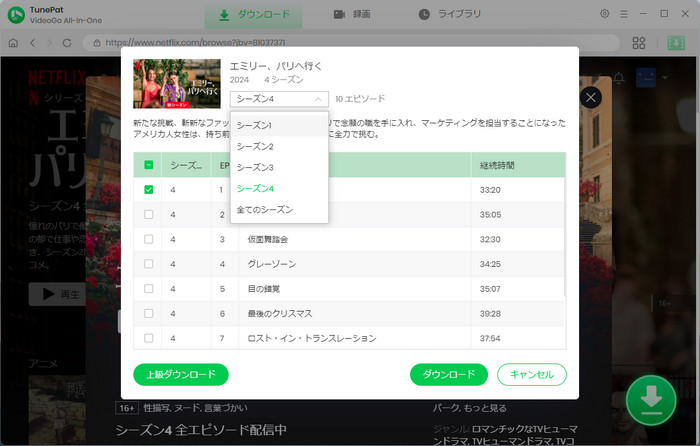
Task: Uncheck the episode 1 checkbox
Action: pyautogui.click(x=149, y=189)
